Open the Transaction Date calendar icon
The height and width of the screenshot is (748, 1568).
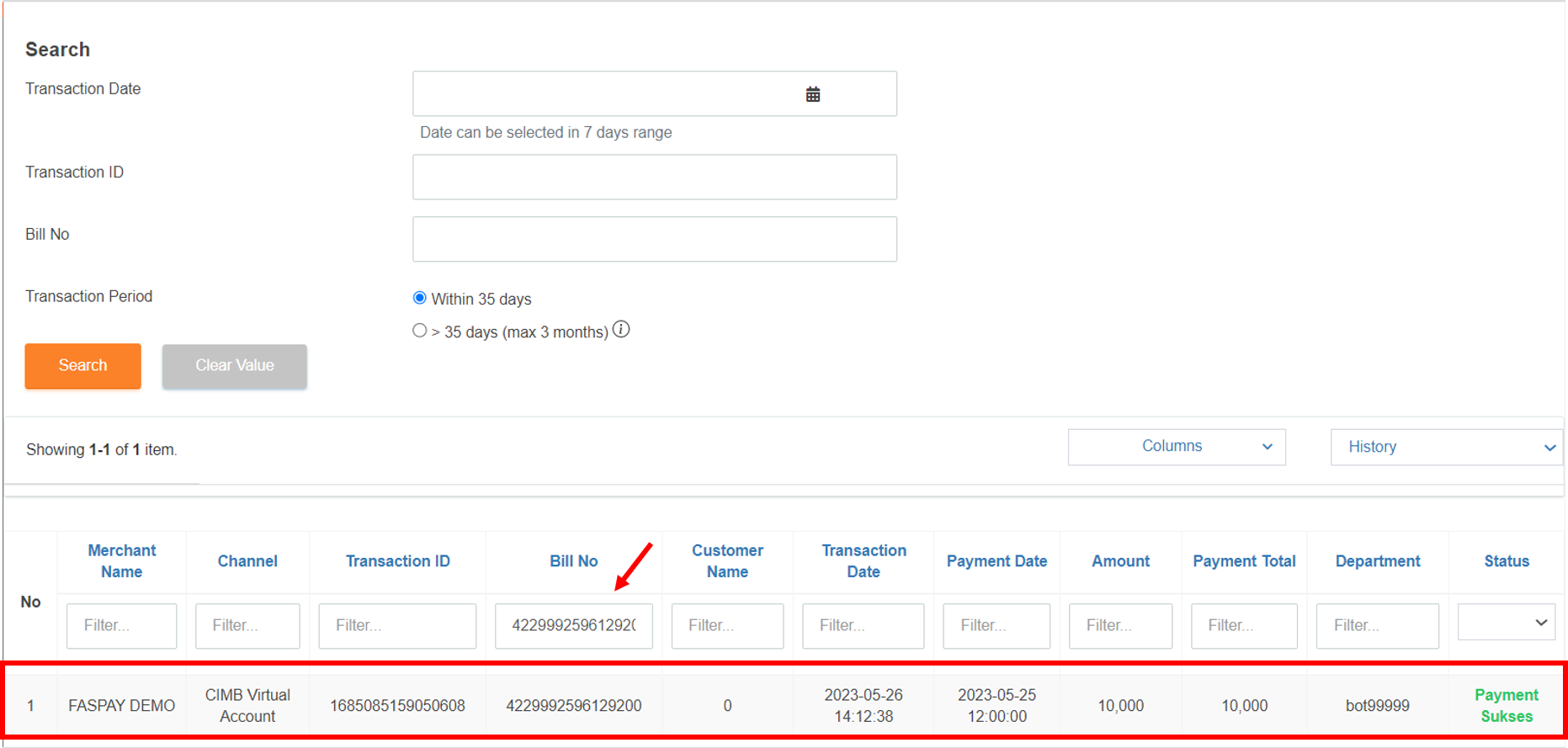point(812,94)
